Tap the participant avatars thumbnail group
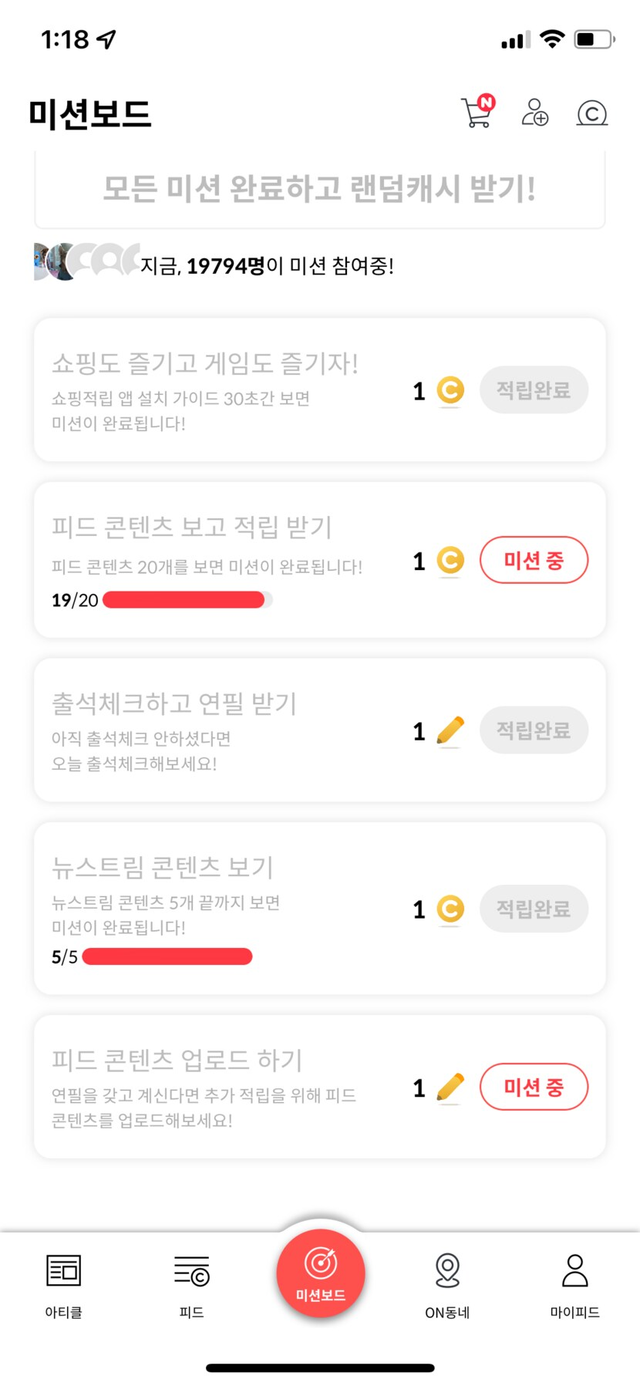This screenshot has height=1386, width=640. 86,261
